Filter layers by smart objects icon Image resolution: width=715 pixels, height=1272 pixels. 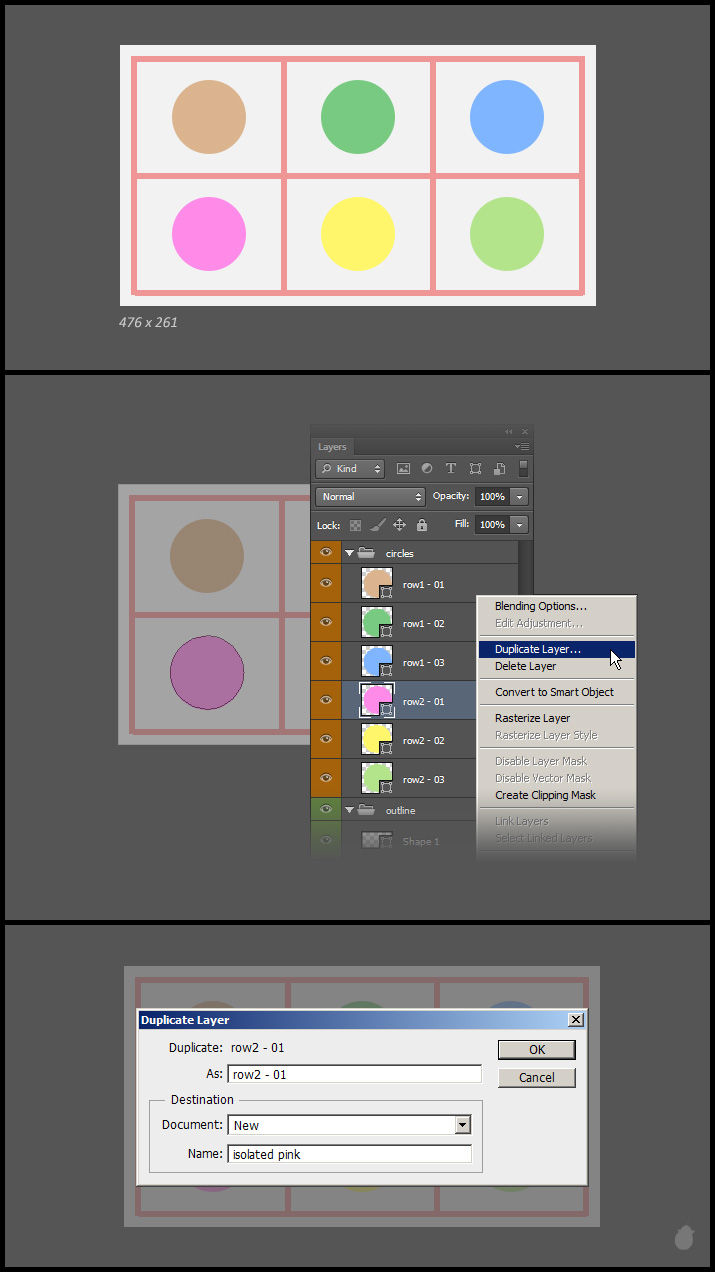pos(499,468)
